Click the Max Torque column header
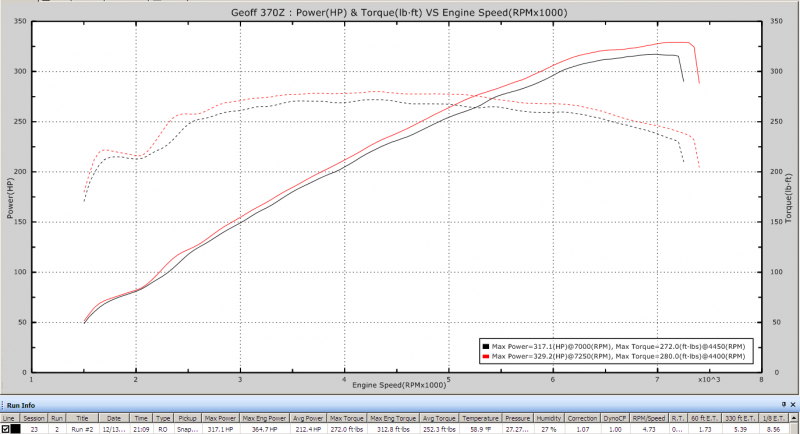Viewport: 800px width, 434px height. [347, 418]
